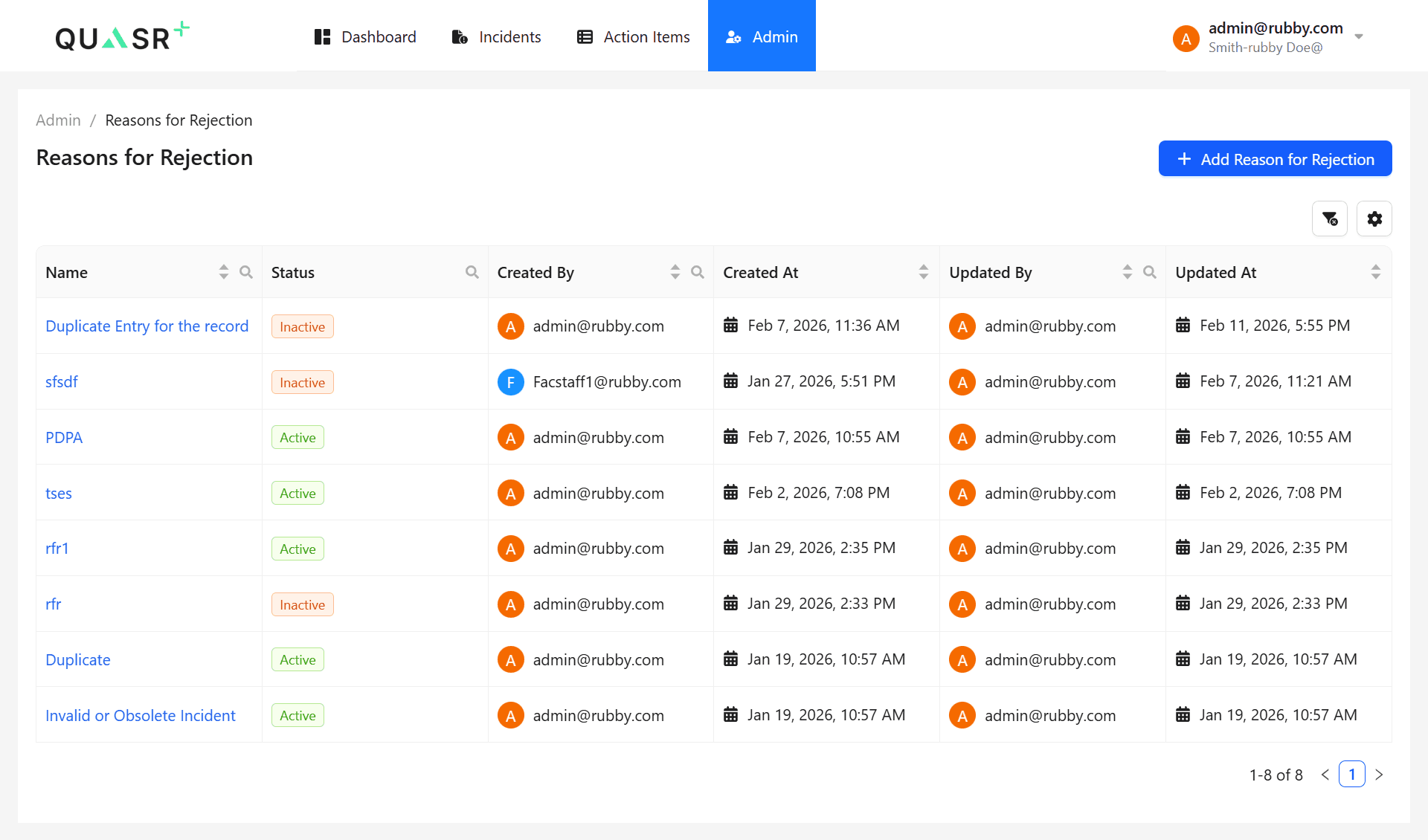Screen dimensions: 1428x840
Task: Toggle the Active status badge for PDPA
Action: click(x=297, y=437)
